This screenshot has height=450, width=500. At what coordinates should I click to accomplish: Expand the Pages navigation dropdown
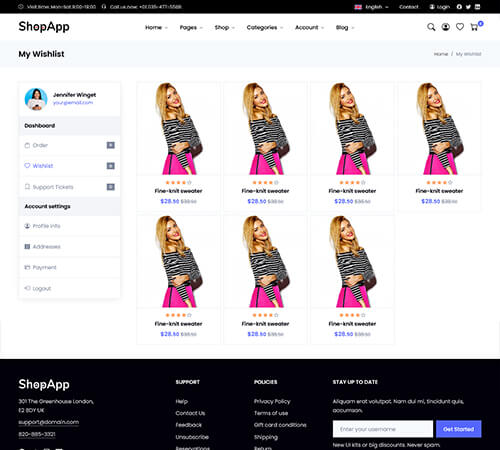tap(191, 28)
